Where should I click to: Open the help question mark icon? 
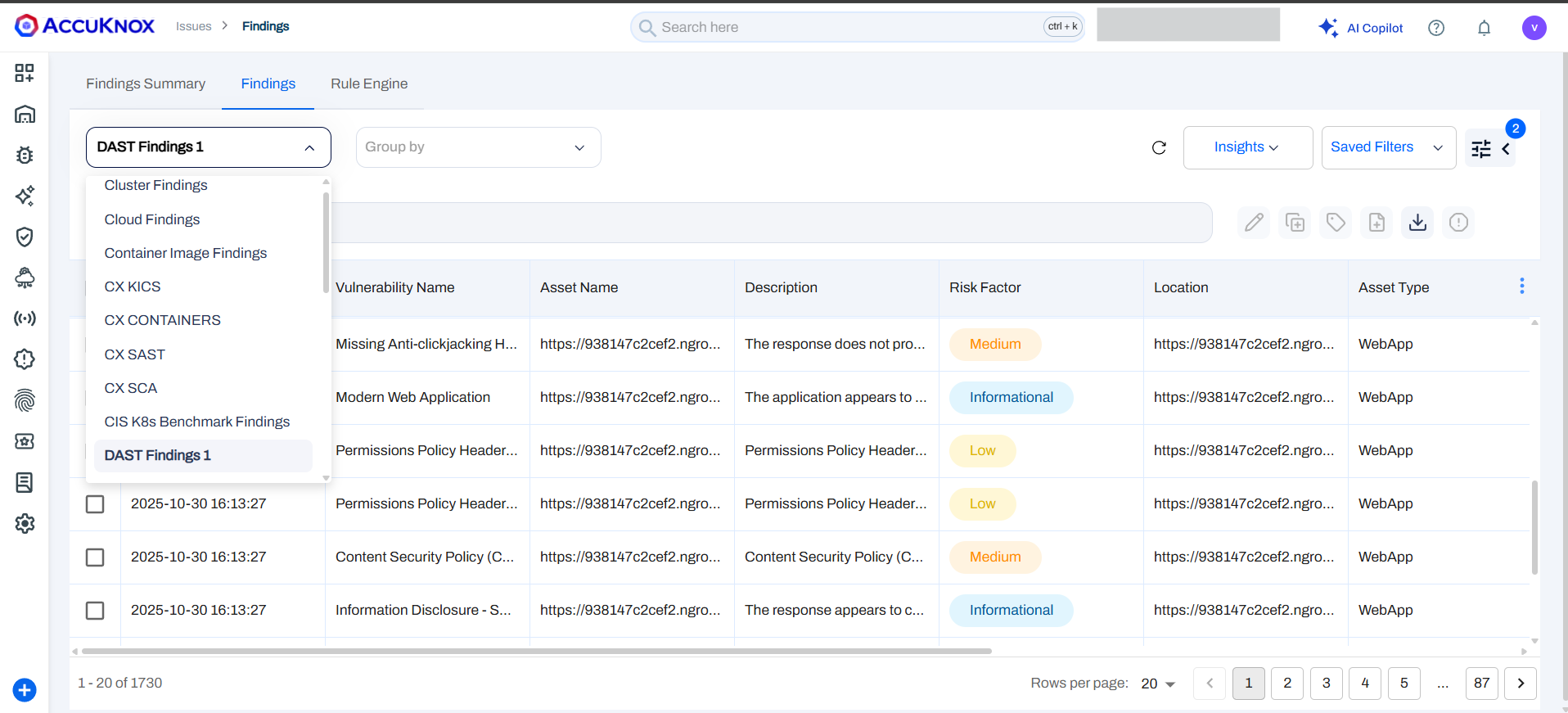coord(1436,28)
